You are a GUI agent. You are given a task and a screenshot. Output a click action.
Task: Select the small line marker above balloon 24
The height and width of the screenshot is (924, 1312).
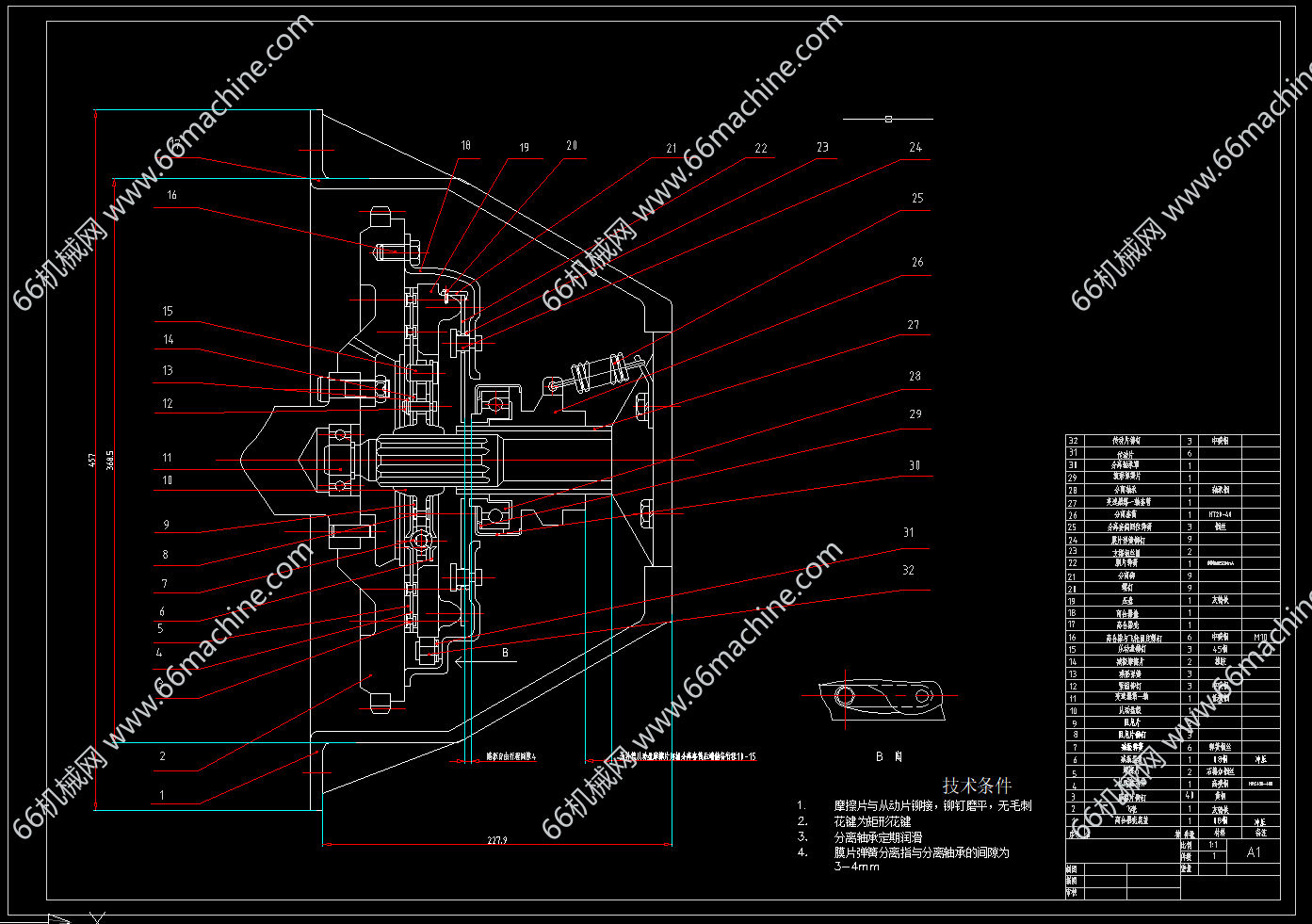click(888, 120)
